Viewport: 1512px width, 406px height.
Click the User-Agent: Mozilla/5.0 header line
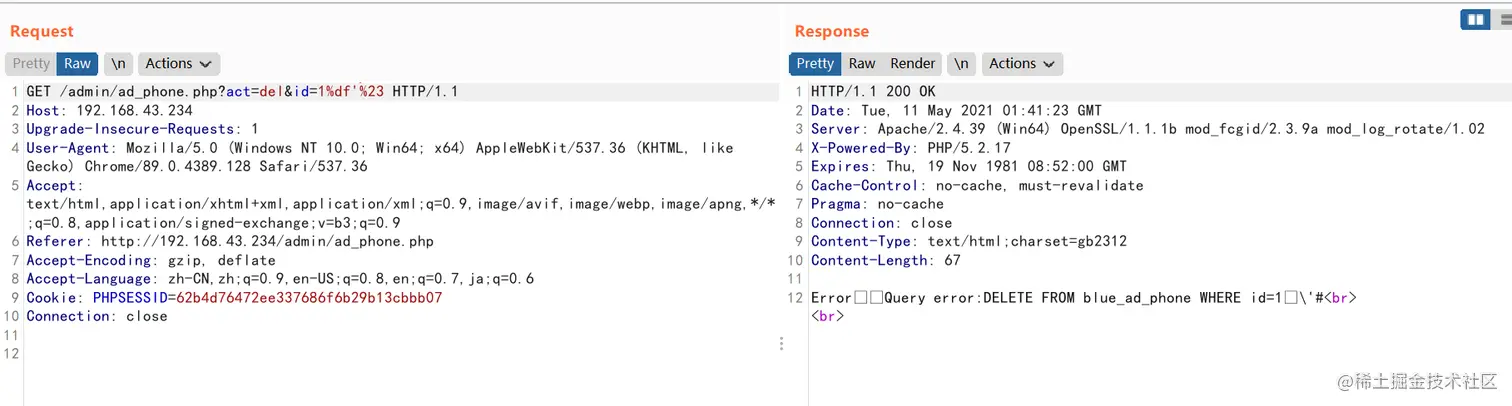tap(380, 148)
